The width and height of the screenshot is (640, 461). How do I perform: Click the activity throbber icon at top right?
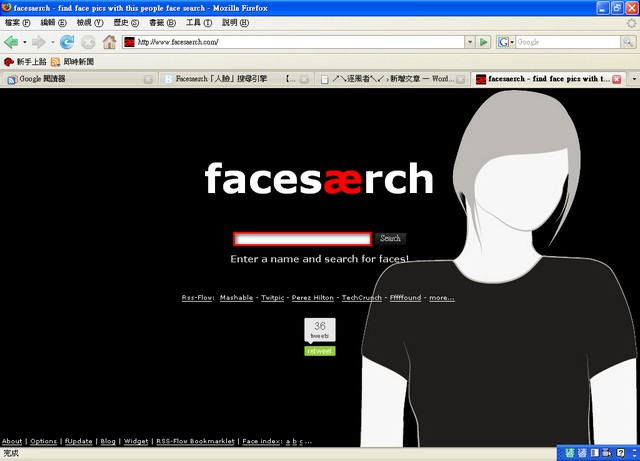coord(631,23)
